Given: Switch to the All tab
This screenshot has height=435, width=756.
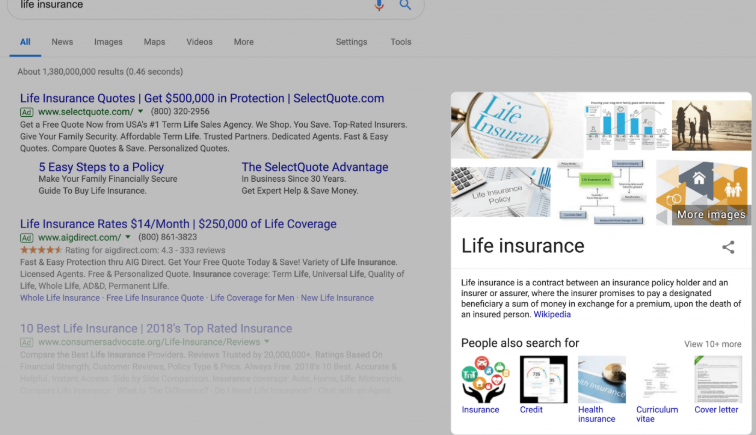Looking at the screenshot, I should tap(25, 42).
